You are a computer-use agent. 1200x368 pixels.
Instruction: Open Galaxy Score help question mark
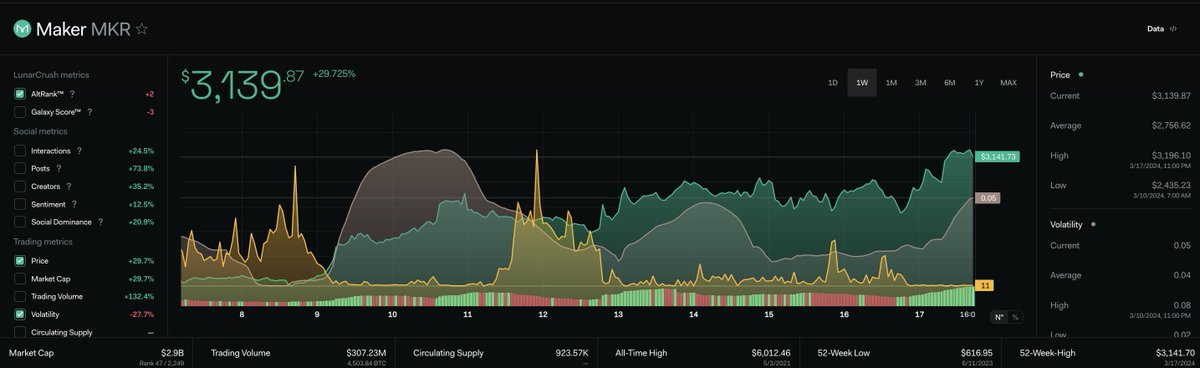(x=90, y=112)
